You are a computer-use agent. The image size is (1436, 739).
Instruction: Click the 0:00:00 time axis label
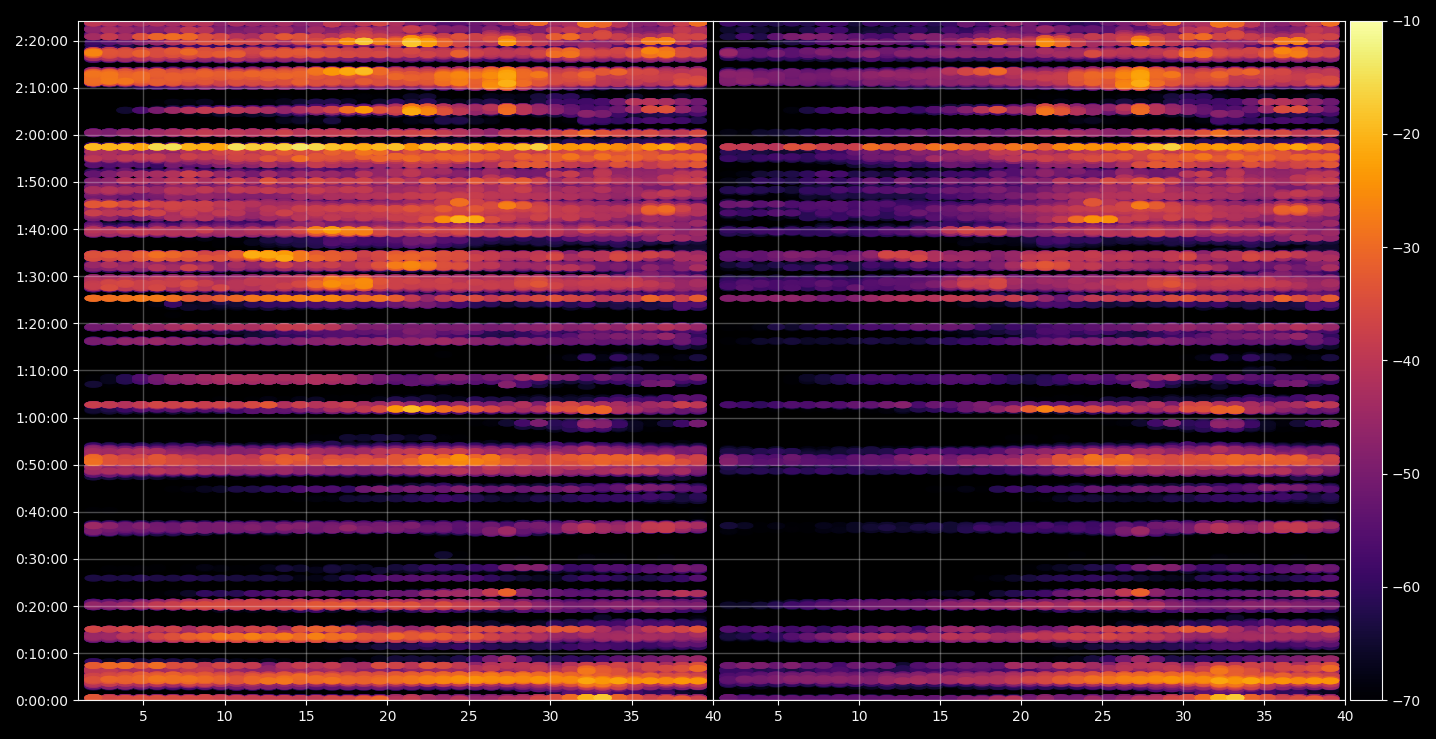point(42,701)
